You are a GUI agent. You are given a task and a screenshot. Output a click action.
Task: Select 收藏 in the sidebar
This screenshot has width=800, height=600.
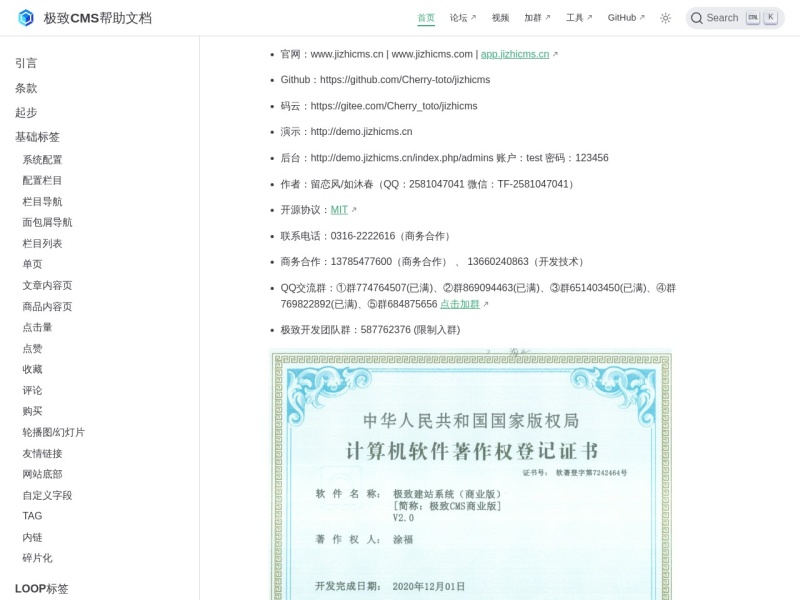32,369
